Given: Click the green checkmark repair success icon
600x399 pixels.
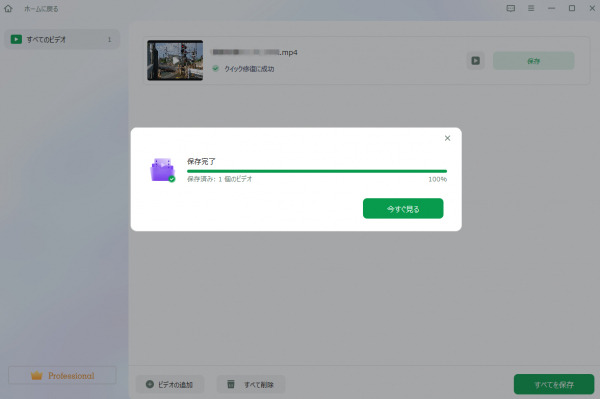Looking at the screenshot, I should 215,68.
